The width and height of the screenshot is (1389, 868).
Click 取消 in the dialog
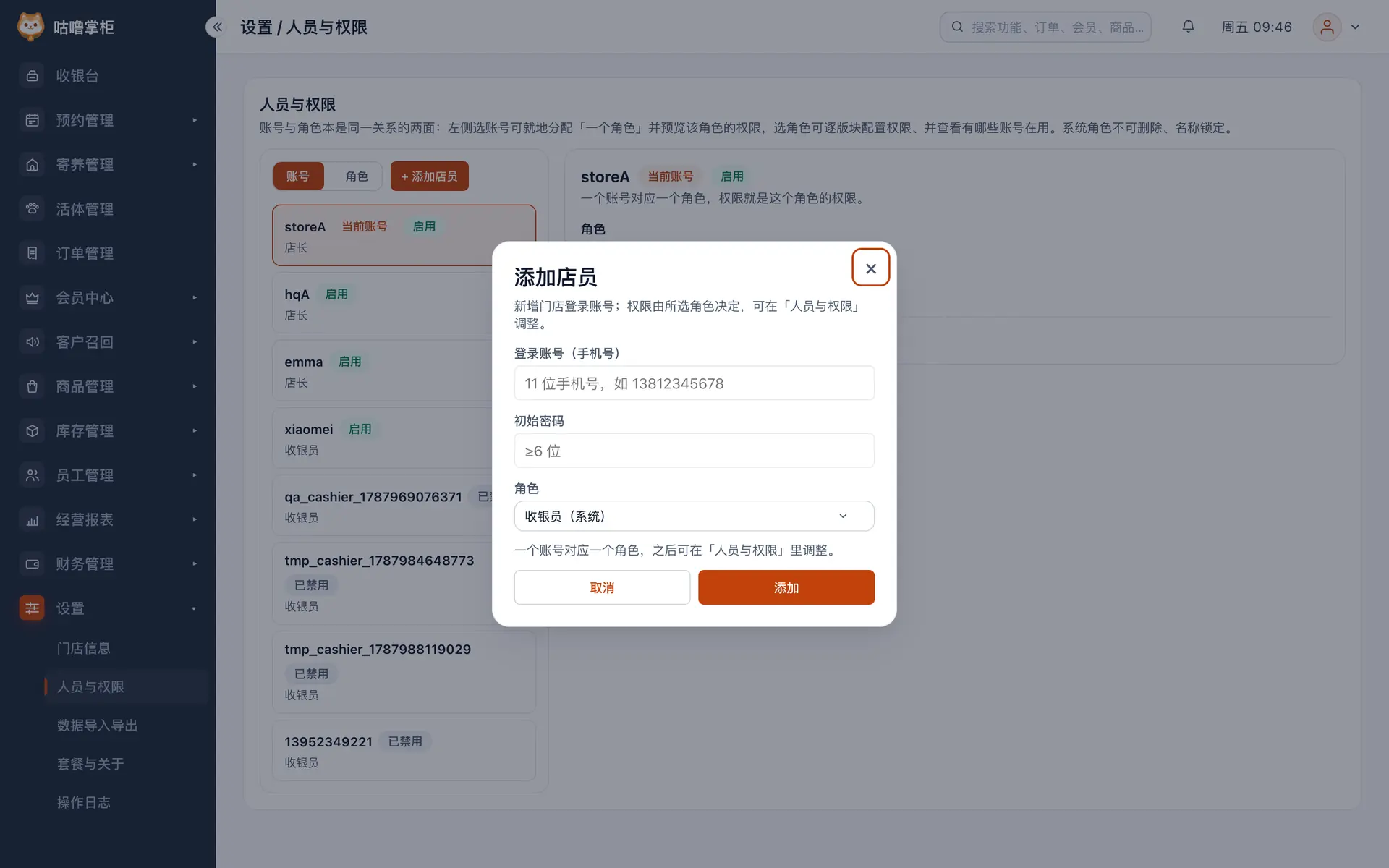(602, 587)
